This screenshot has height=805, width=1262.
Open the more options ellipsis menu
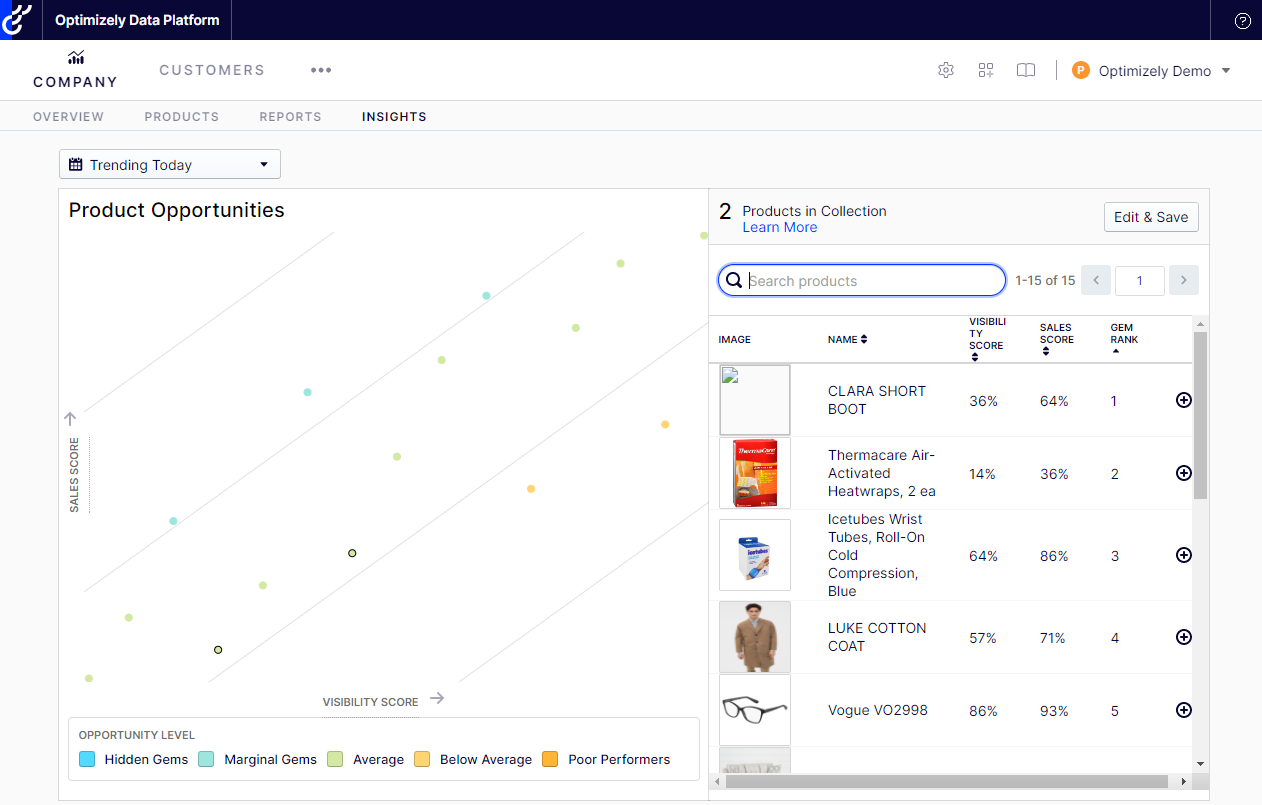(321, 70)
